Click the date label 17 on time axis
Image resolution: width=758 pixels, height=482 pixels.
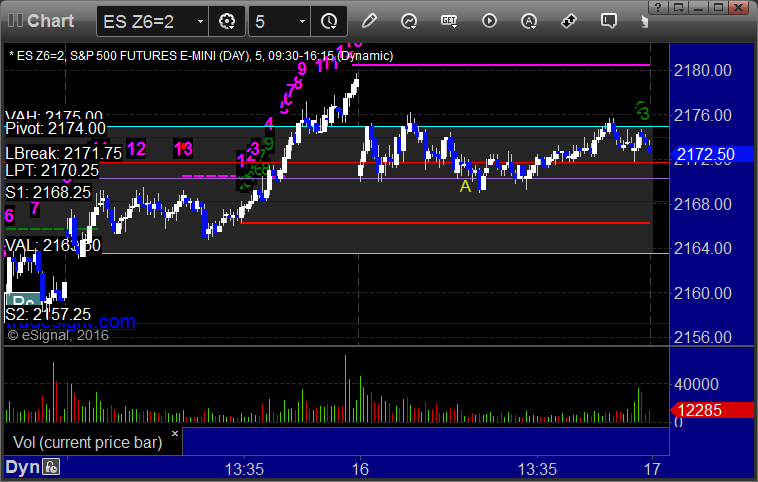[652, 469]
